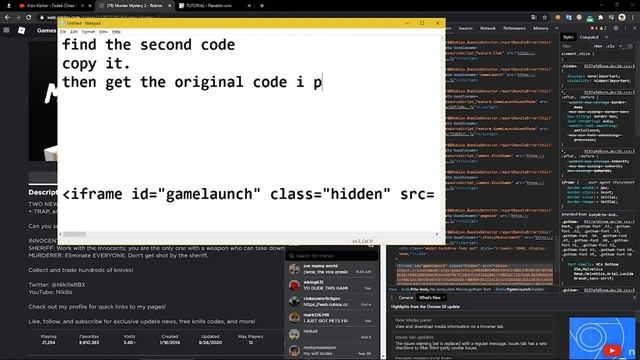Open Notepad File menu

coord(63,31)
